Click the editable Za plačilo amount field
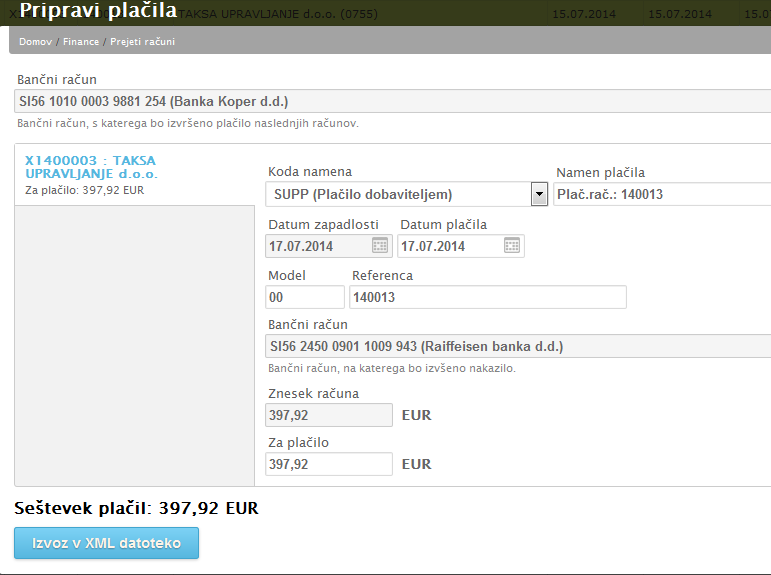 [x=329, y=464]
